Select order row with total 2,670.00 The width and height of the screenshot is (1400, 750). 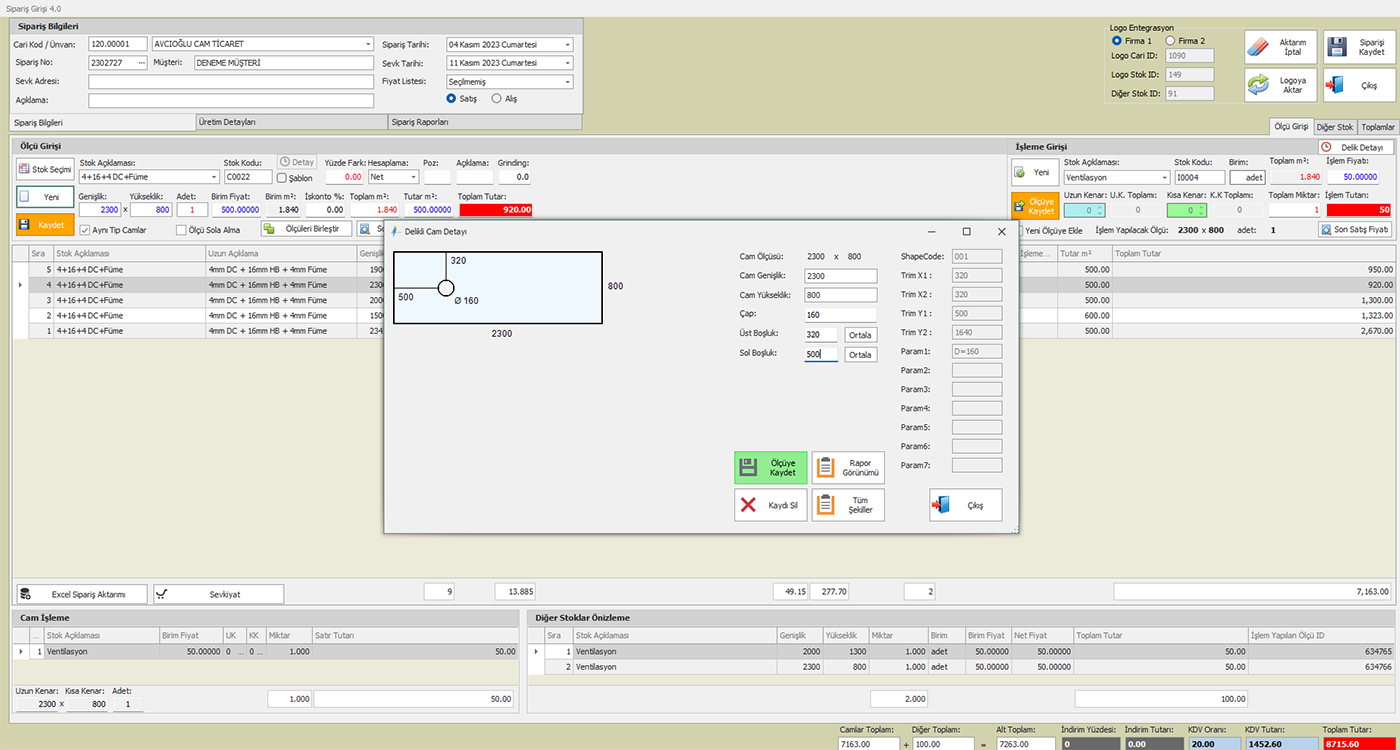click(703, 330)
